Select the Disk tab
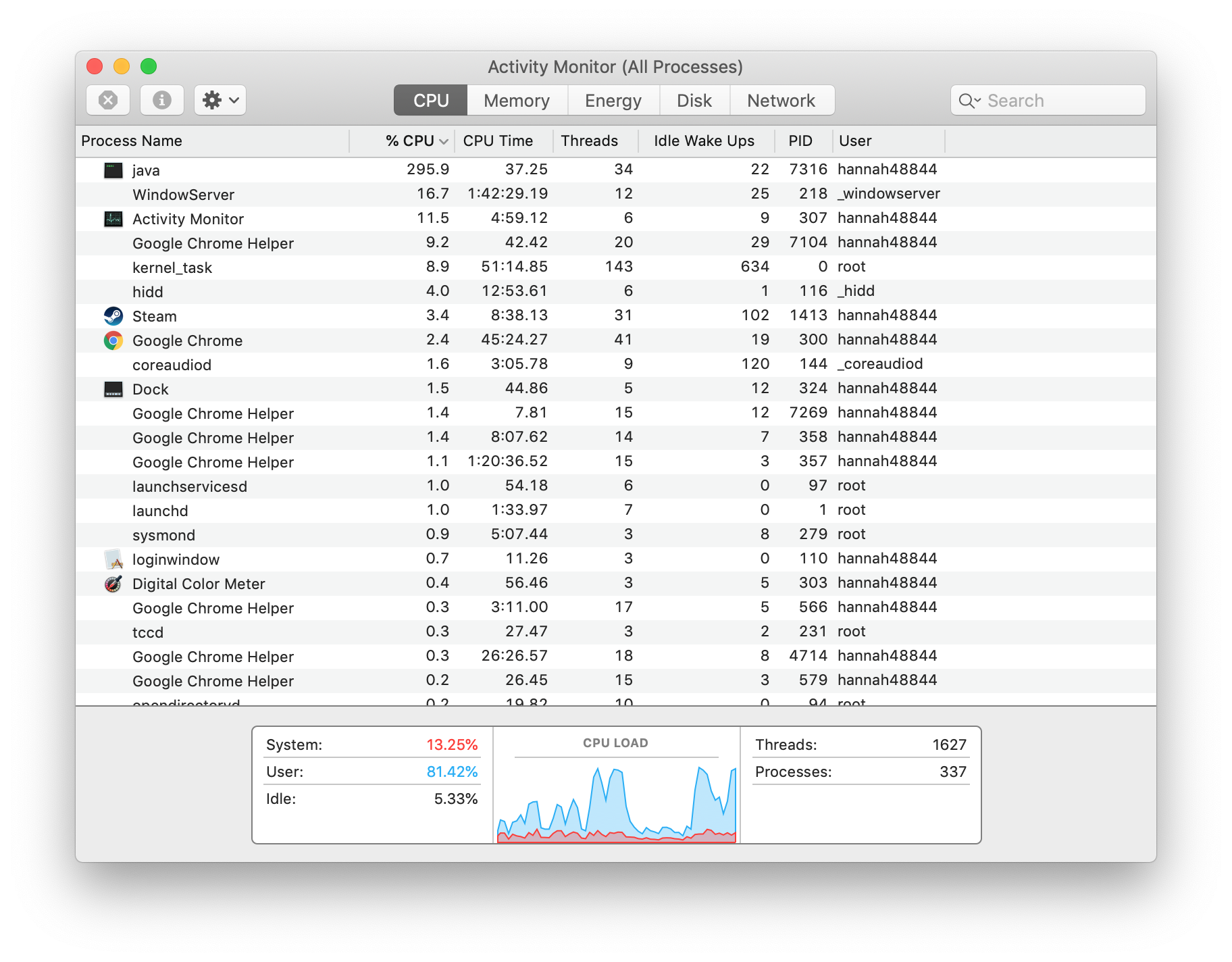The height and width of the screenshot is (962, 1232). pos(694,100)
